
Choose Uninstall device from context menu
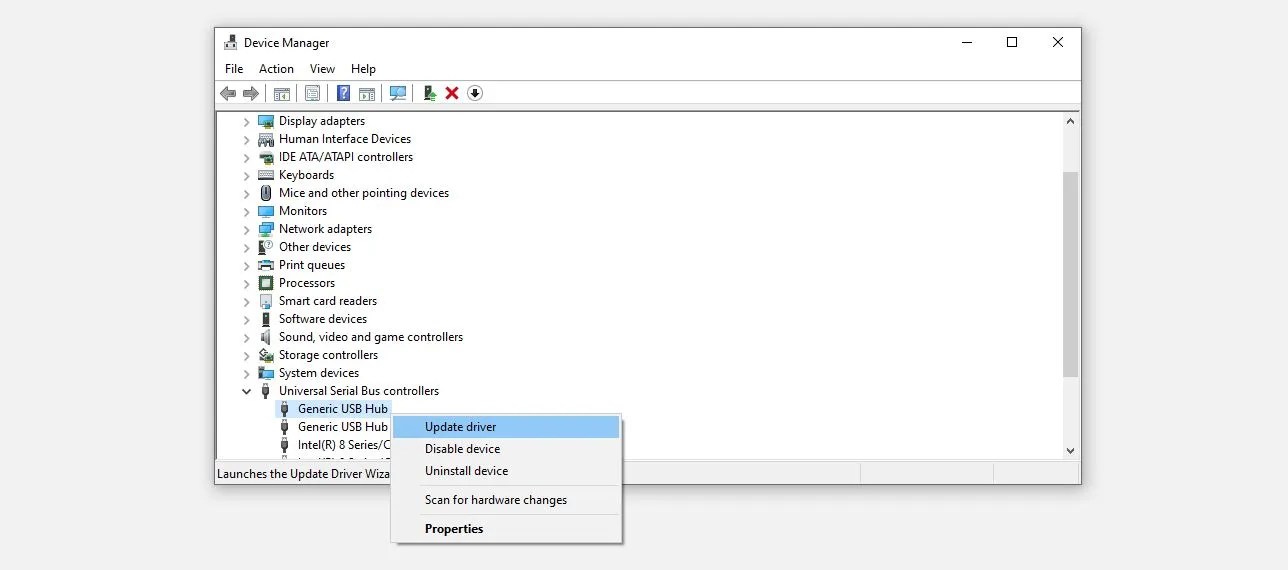(506, 471)
